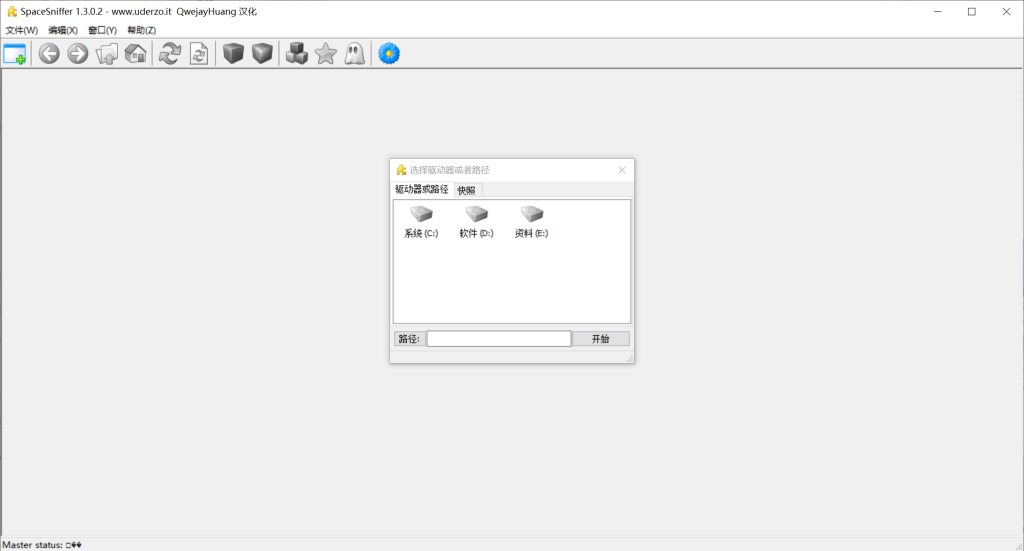Go back using the left arrow icon
Screen dimensions: 1024x551
tap(49, 54)
